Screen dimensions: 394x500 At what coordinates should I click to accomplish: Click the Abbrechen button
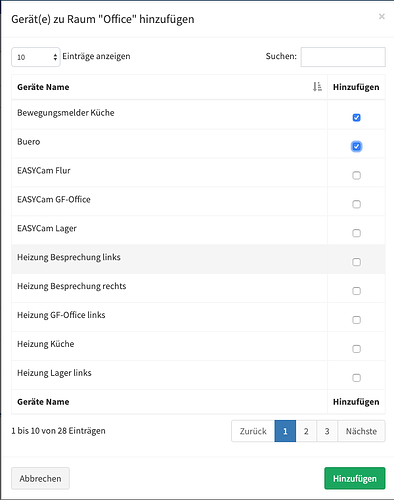(40, 478)
